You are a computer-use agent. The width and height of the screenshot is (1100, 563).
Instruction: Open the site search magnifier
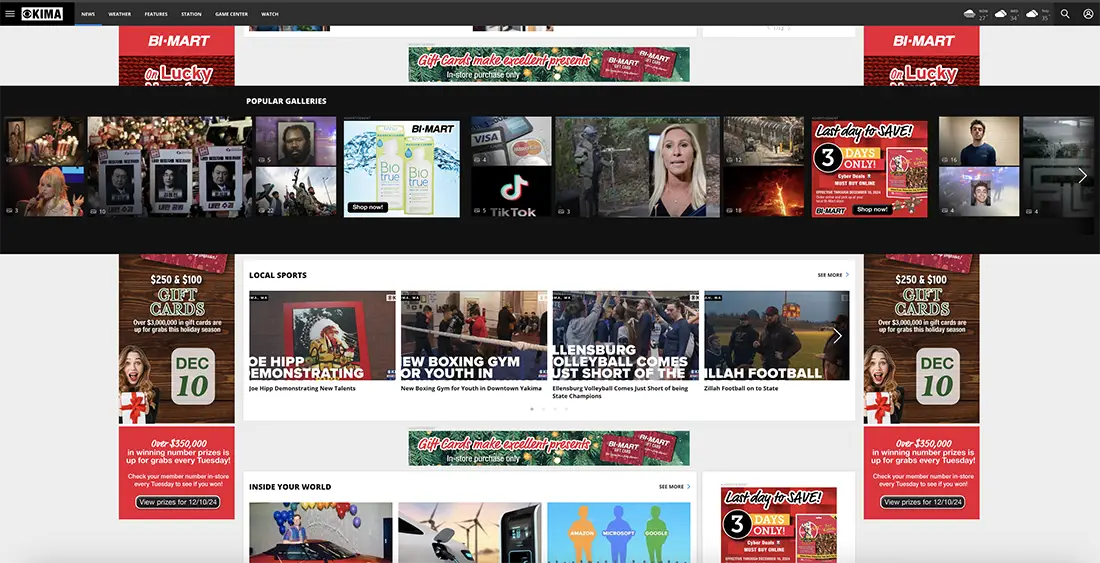pyautogui.click(x=1065, y=13)
